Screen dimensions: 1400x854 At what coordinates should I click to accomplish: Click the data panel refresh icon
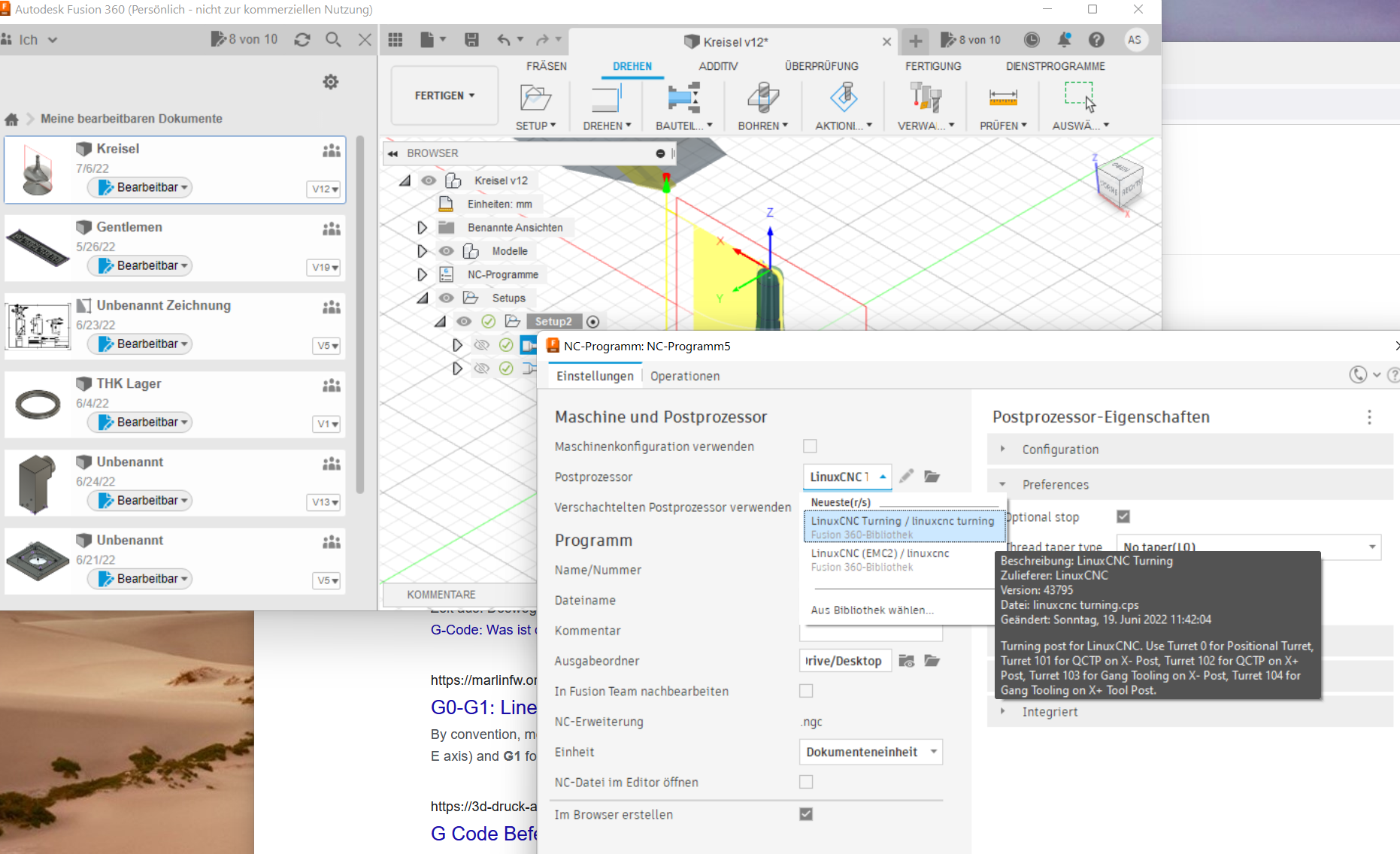point(302,40)
